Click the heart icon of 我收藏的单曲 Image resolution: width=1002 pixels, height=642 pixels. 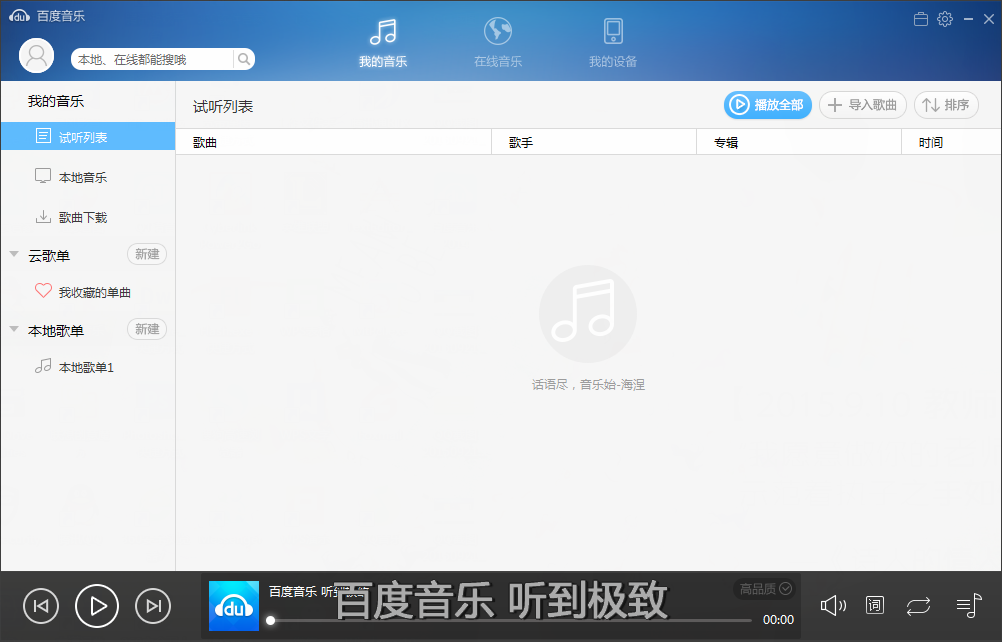click(43, 291)
